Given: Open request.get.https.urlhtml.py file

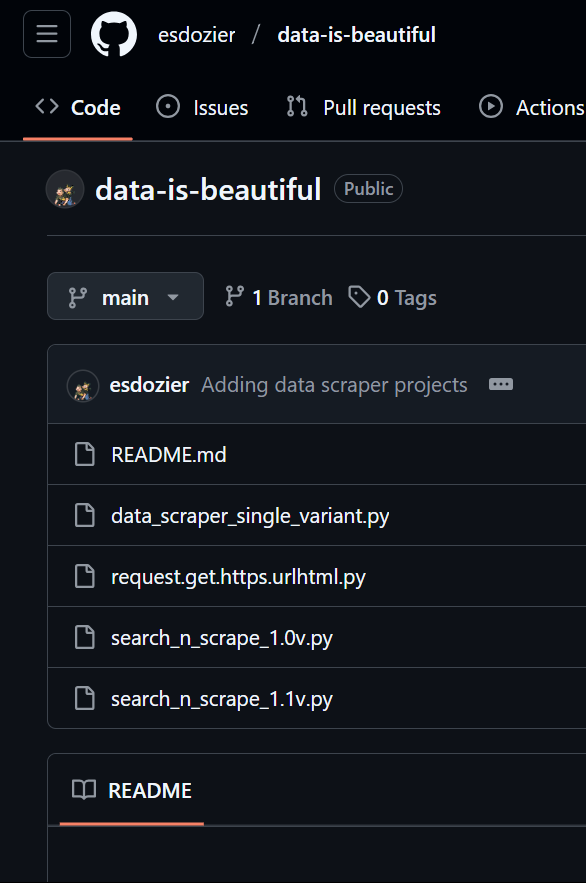Looking at the screenshot, I should coord(238,577).
